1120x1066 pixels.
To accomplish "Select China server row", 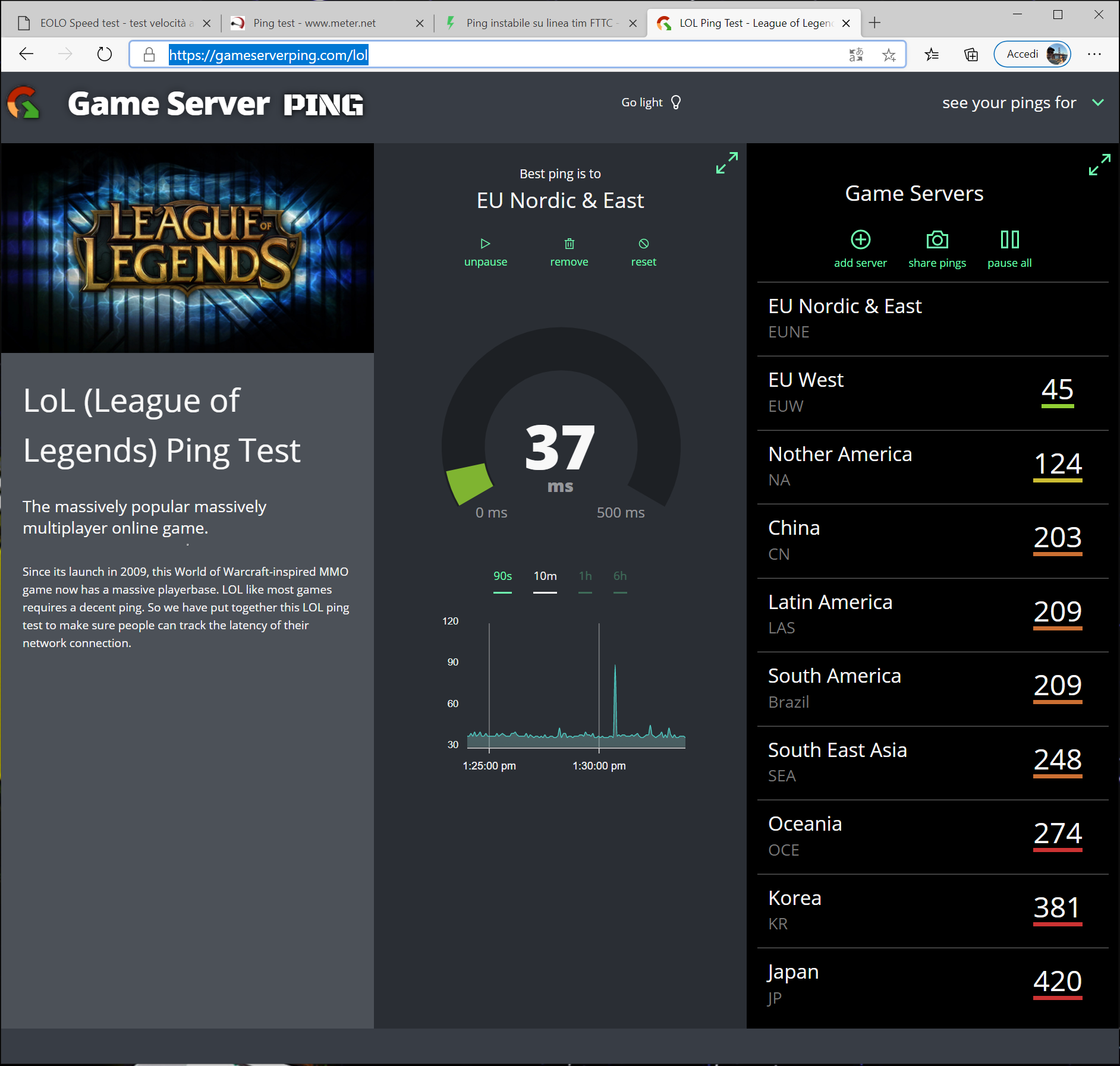I will point(933,541).
